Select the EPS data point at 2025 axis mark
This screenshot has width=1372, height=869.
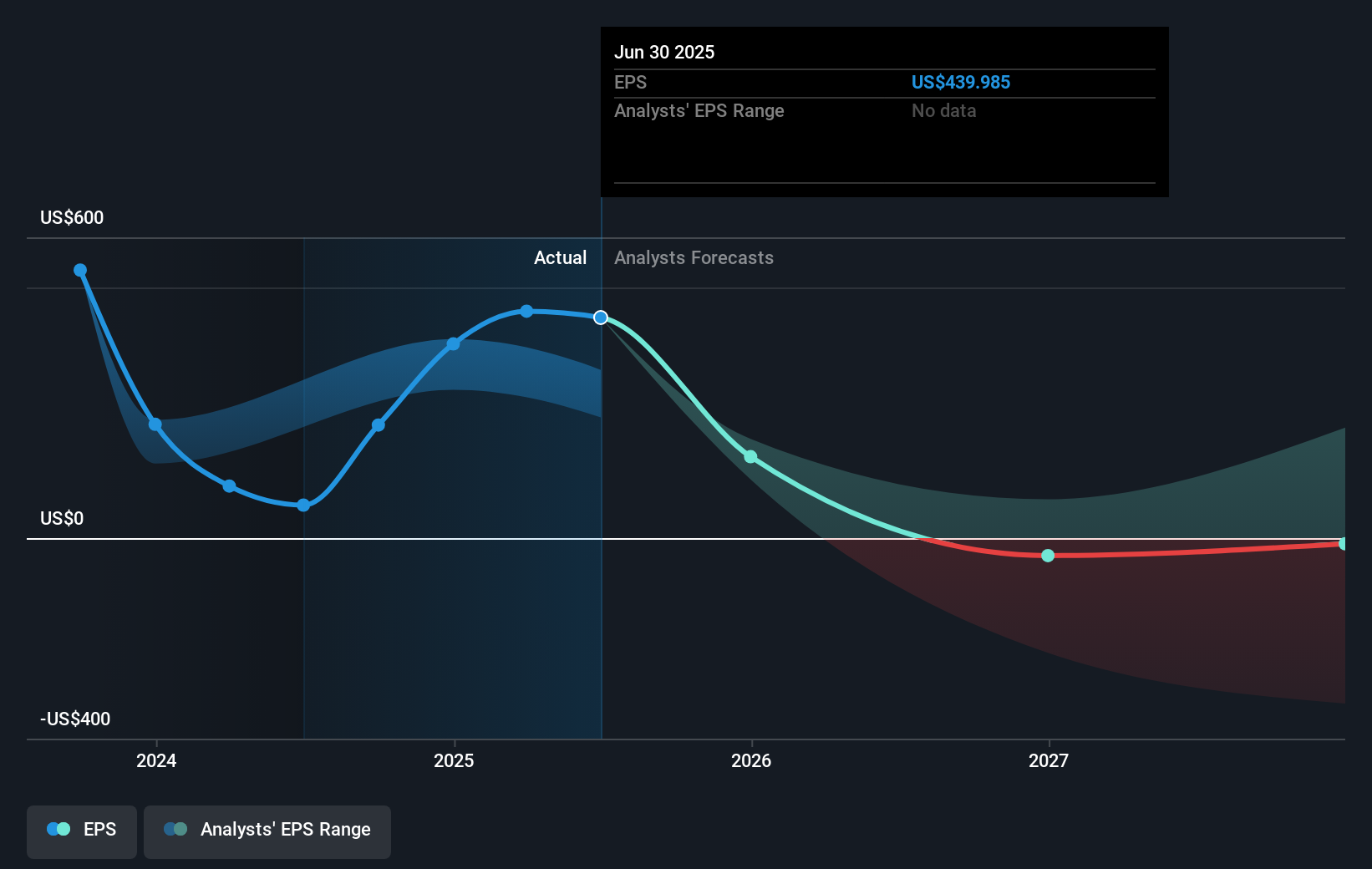pos(453,343)
